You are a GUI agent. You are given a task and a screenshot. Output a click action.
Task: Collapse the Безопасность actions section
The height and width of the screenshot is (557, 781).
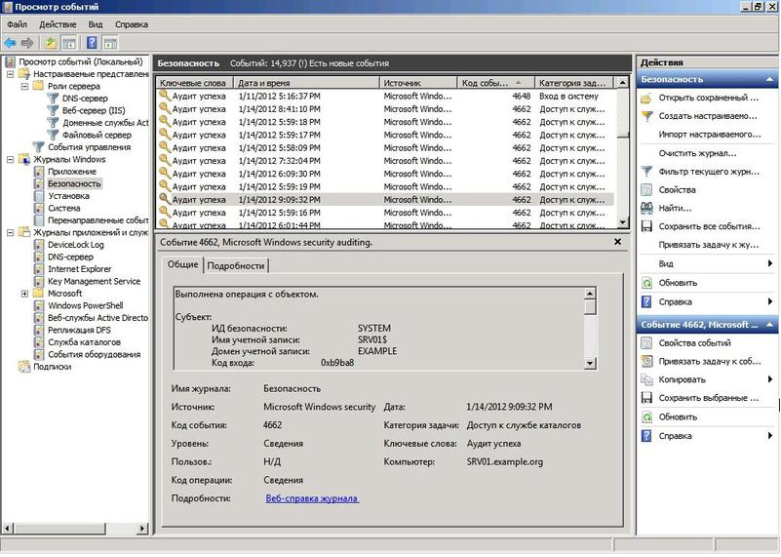770,80
